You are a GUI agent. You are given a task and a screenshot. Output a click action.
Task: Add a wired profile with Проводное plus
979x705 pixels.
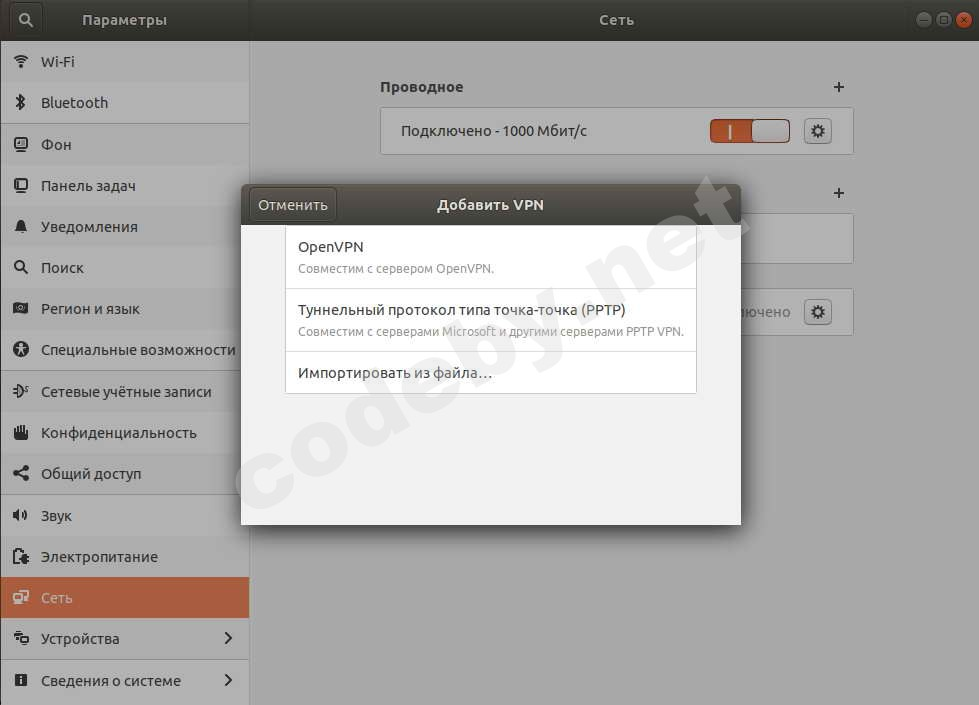[x=839, y=87]
